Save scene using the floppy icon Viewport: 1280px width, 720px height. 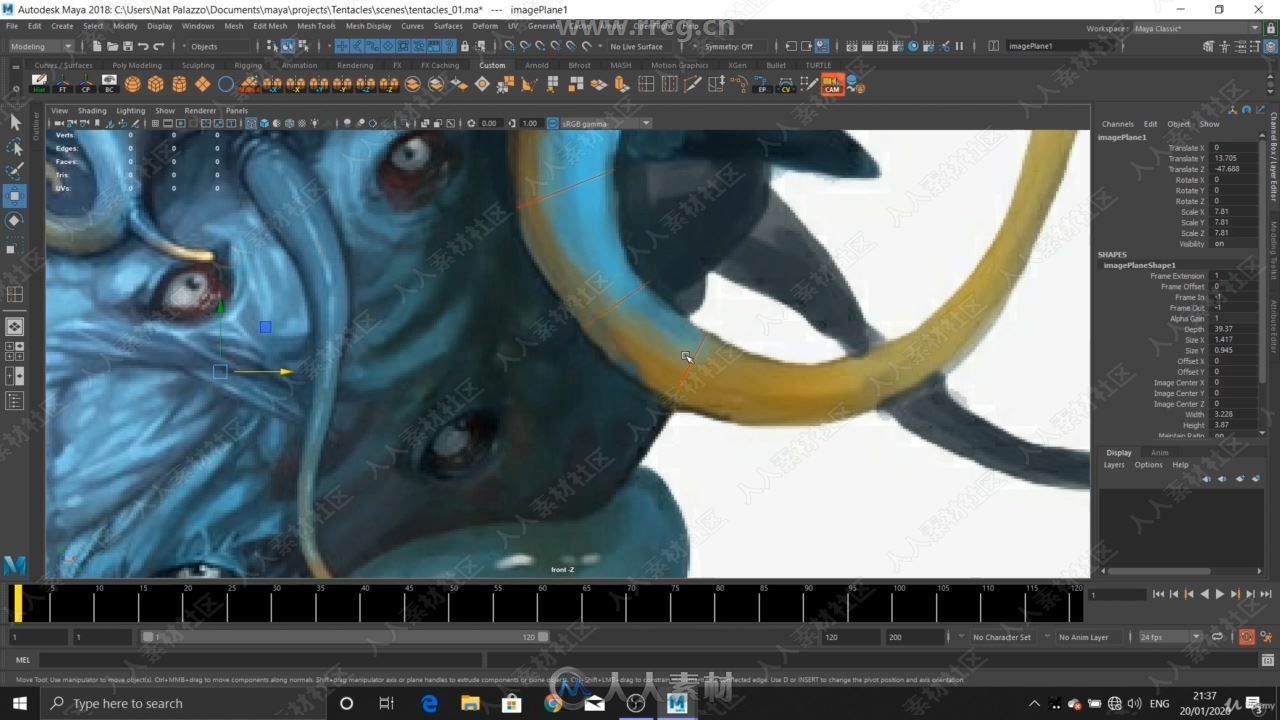(127, 46)
